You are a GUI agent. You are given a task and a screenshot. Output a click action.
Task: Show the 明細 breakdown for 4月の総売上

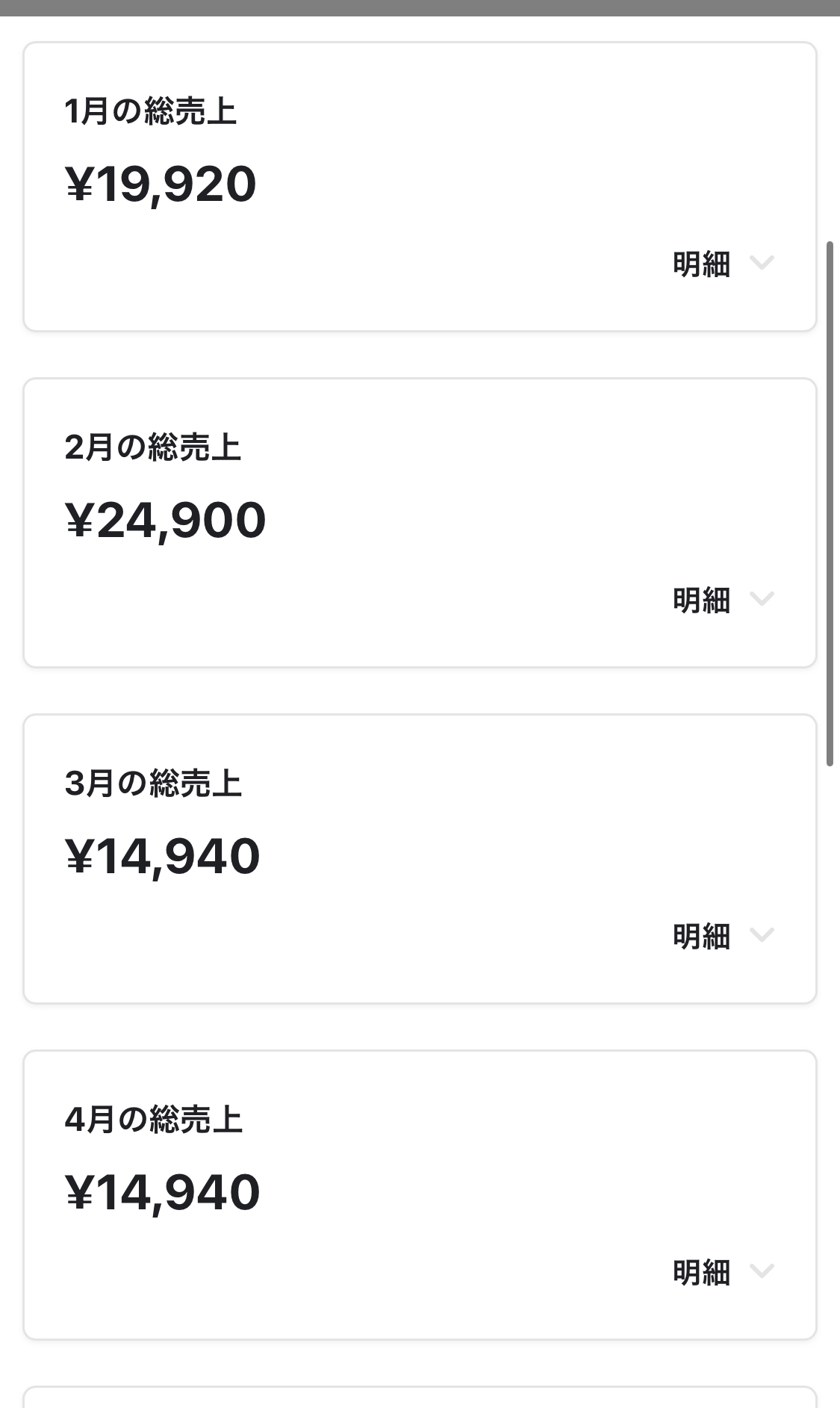tap(701, 1273)
